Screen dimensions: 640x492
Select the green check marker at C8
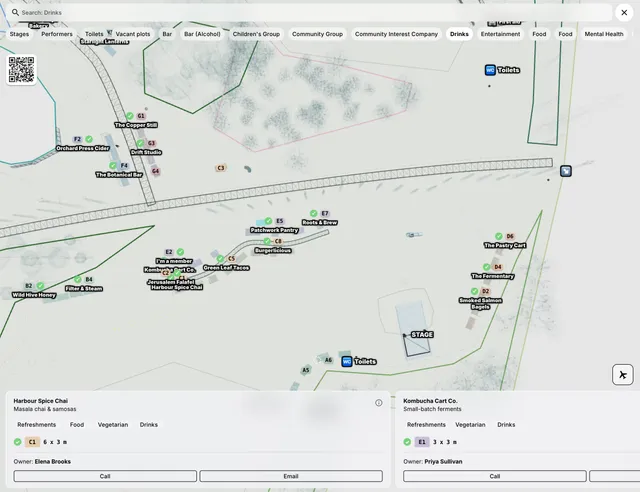pos(267,241)
